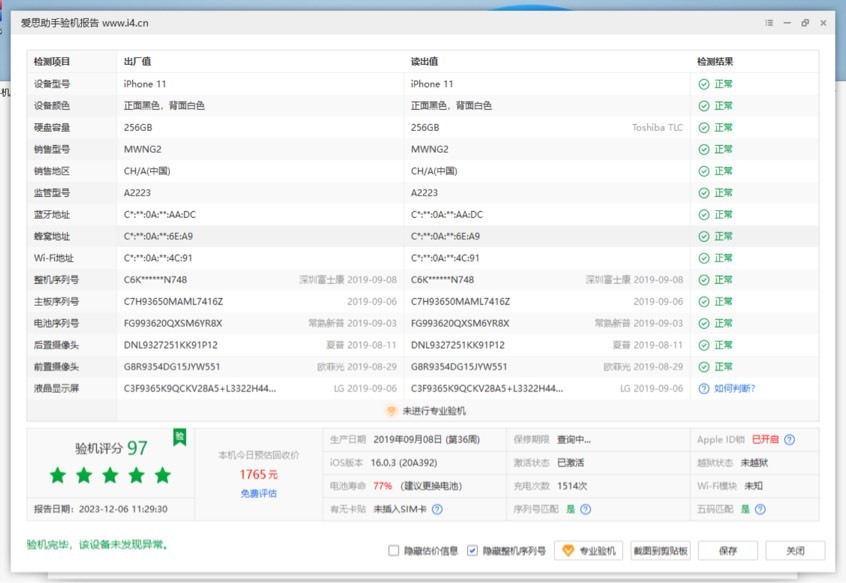
Task: Click the question icon in 液晶显示屏 row
Action: coord(704,389)
